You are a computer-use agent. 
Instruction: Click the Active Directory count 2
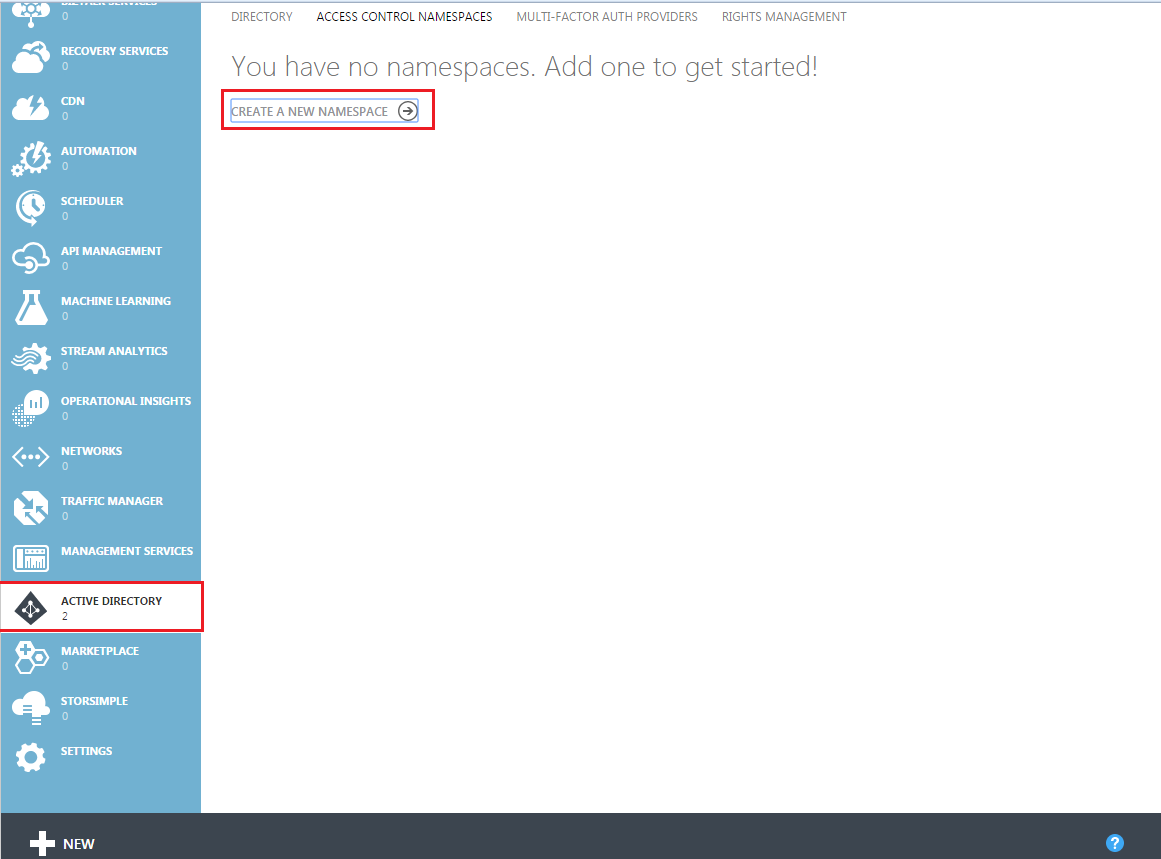coord(65,616)
